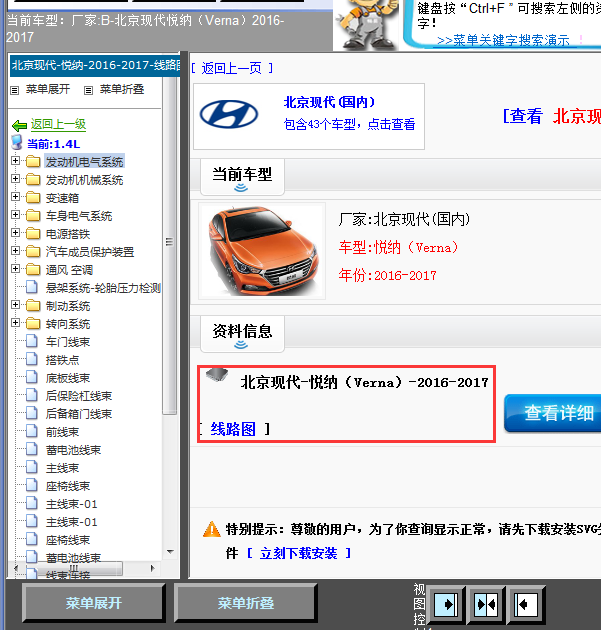Image resolution: width=601 pixels, height=630 pixels.
Task: Click the document icon beside 车门线束
Action: pyautogui.click(x=32, y=341)
